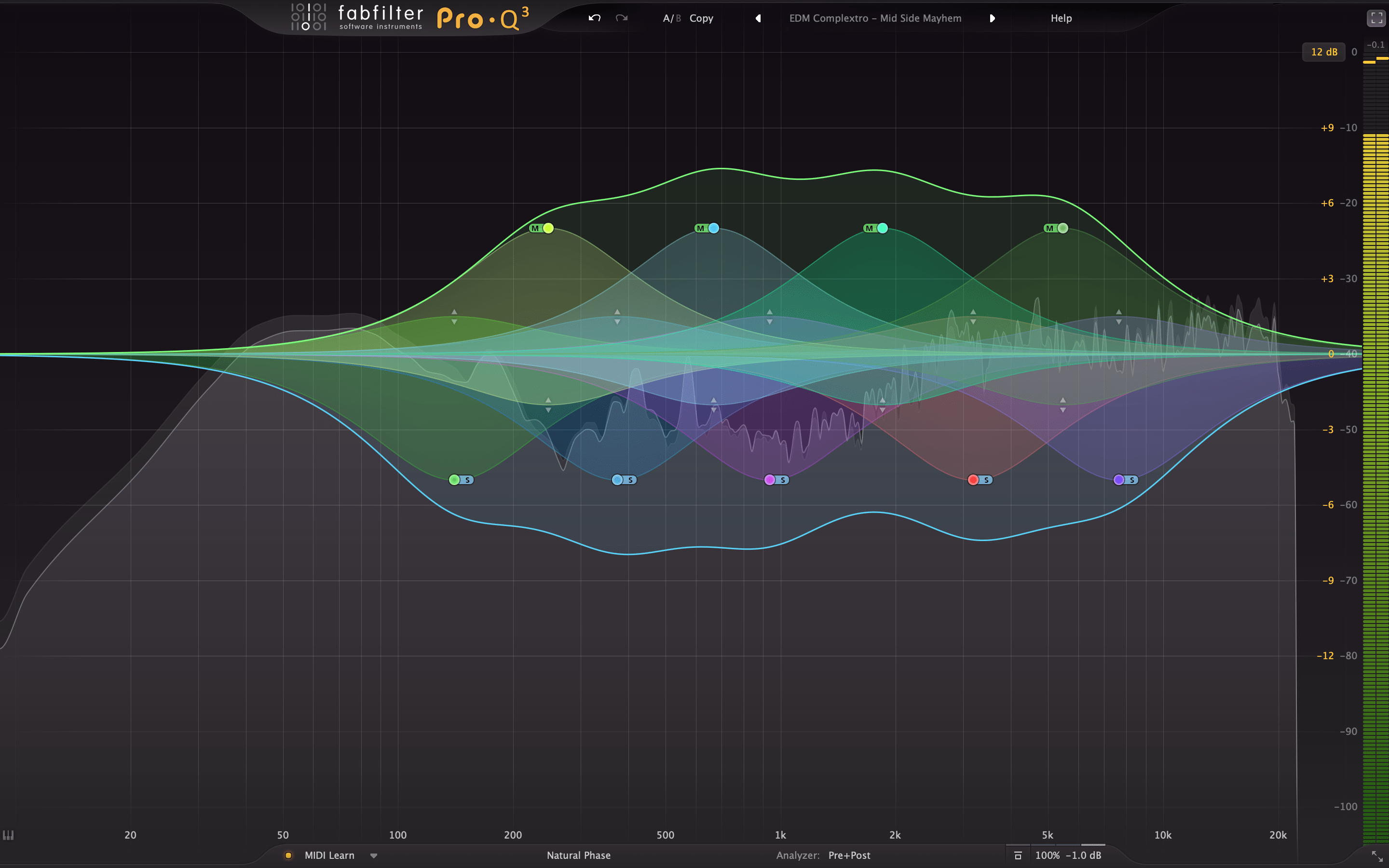Click the blue Side EQ curve dip near 400 Hz
The height and width of the screenshot is (868, 1389).
[x=628, y=554]
